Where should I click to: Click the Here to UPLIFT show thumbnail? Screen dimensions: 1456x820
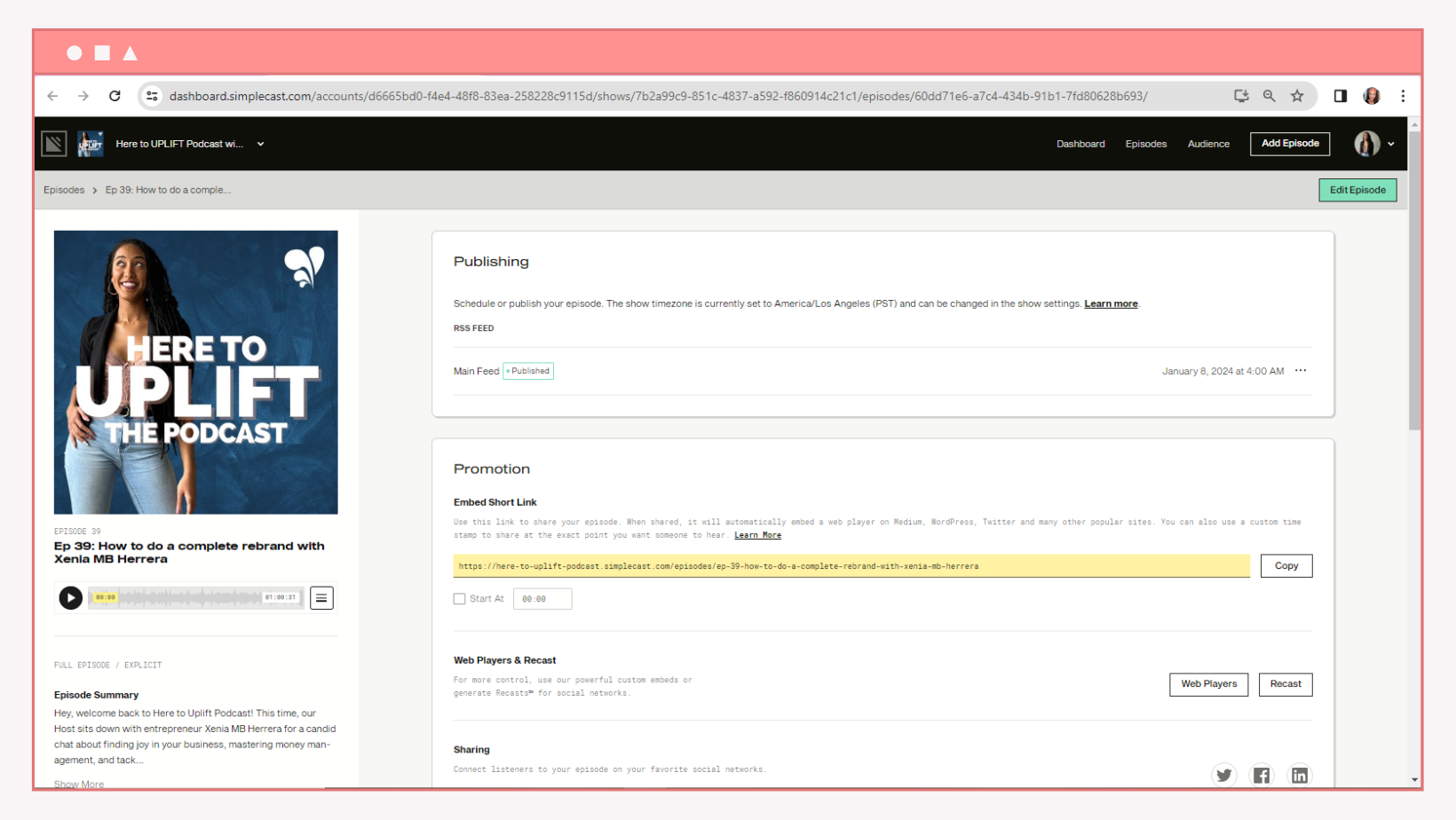point(91,144)
